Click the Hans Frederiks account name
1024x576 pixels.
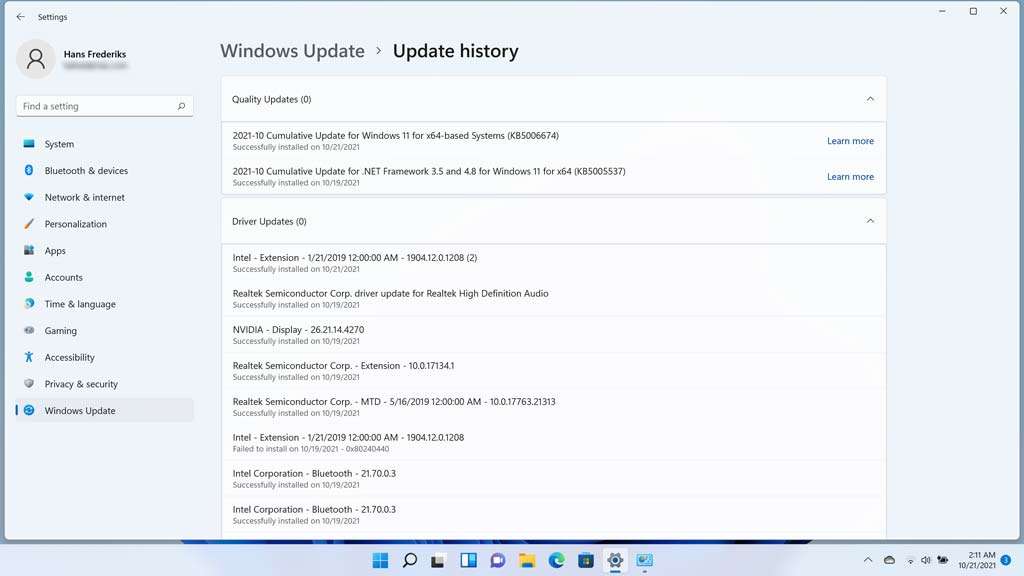coord(95,54)
